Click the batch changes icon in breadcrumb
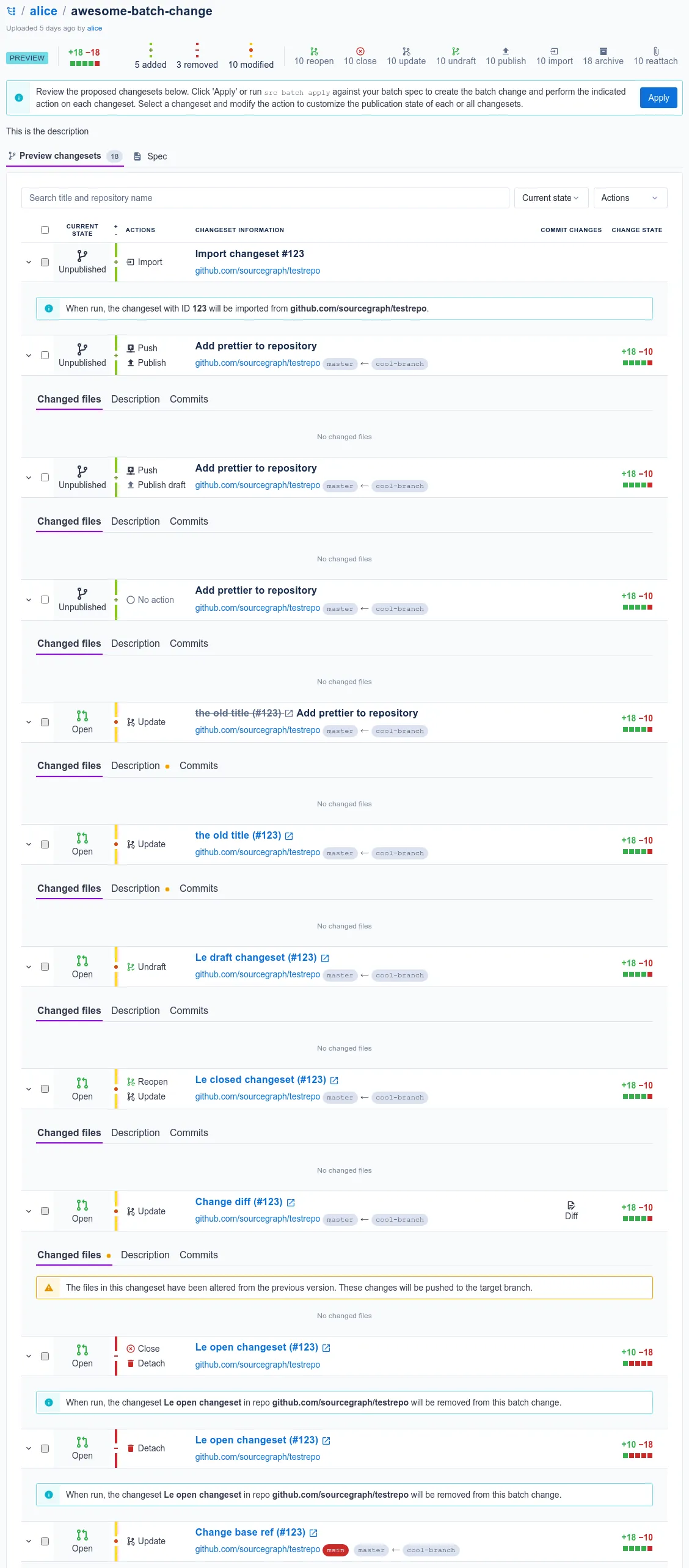The width and height of the screenshot is (689, 1568). [11, 11]
